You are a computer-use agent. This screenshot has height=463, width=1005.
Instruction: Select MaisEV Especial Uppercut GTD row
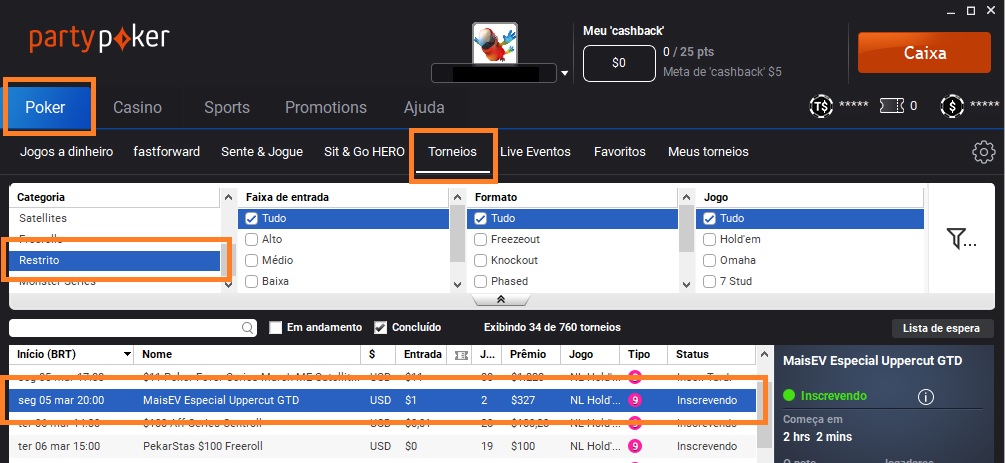pyautogui.click(x=382, y=400)
